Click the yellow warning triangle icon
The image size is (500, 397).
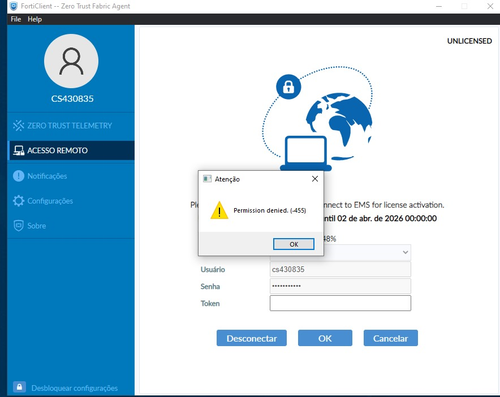click(x=219, y=210)
